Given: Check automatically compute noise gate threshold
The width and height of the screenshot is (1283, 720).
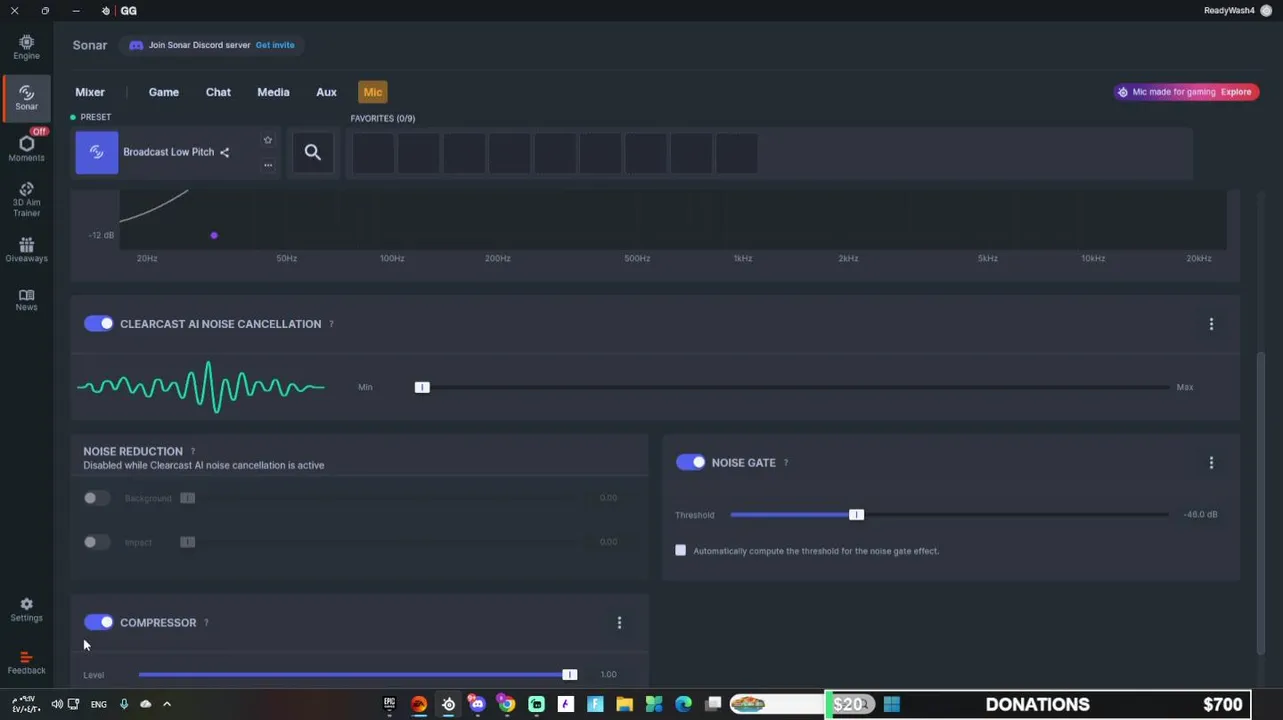Looking at the screenshot, I should (681, 550).
